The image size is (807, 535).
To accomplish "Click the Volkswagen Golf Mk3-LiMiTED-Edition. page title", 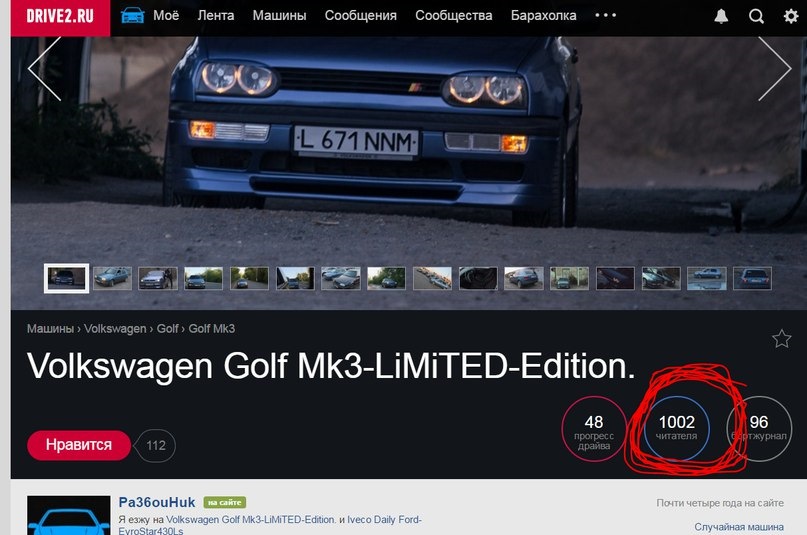I will point(331,366).
